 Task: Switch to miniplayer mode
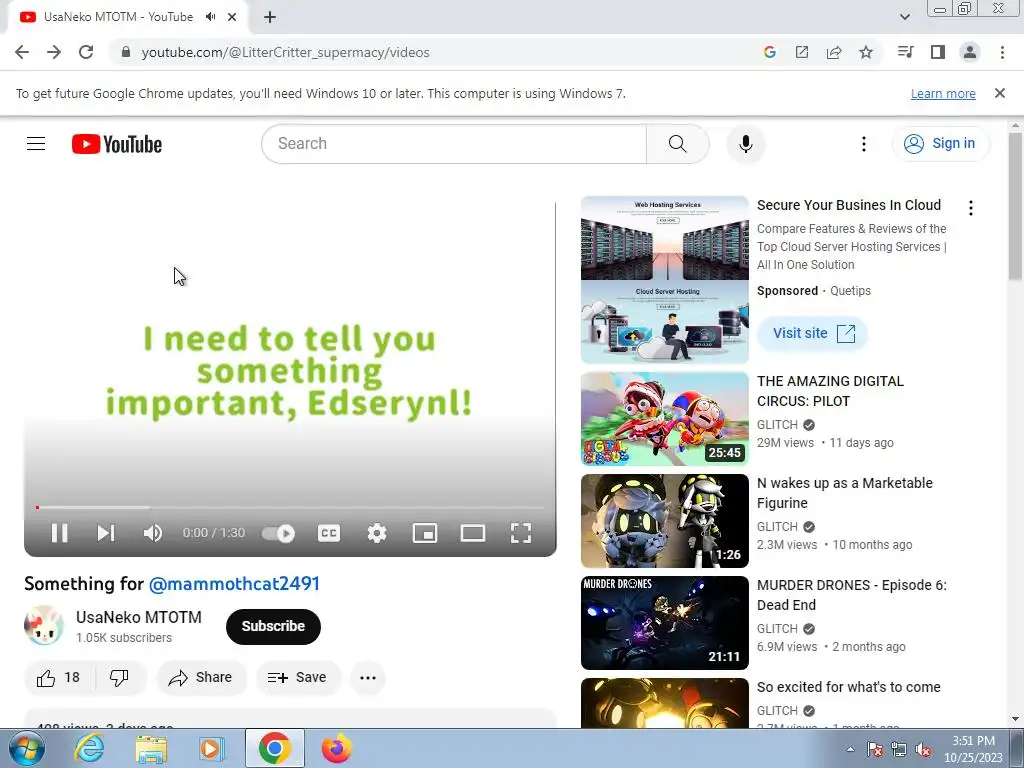click(424, 533)
